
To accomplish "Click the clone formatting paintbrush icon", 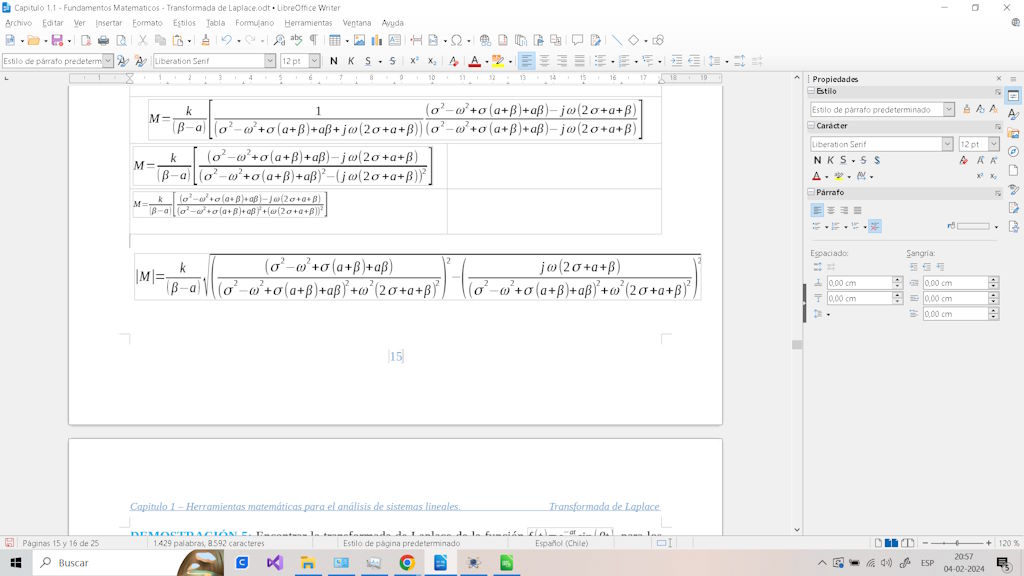I will 205,41.
